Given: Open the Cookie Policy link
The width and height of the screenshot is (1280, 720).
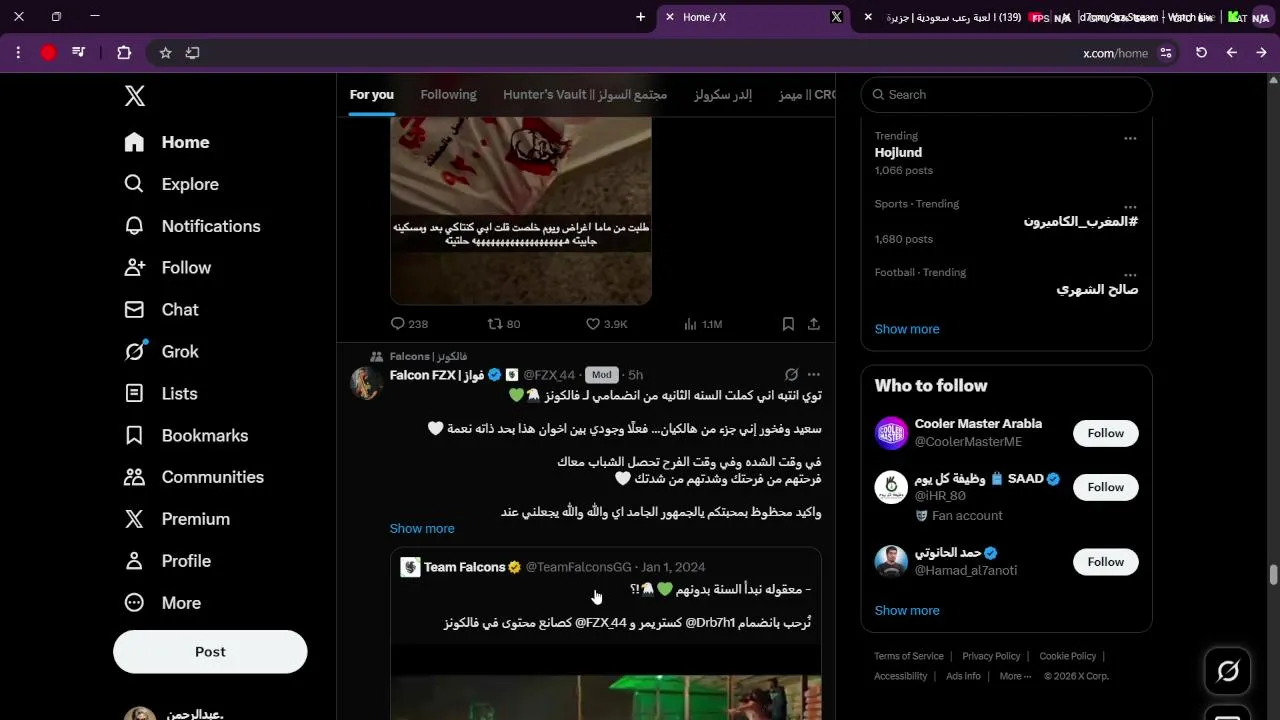Looking at the screenshot, I should [1068, 656].
